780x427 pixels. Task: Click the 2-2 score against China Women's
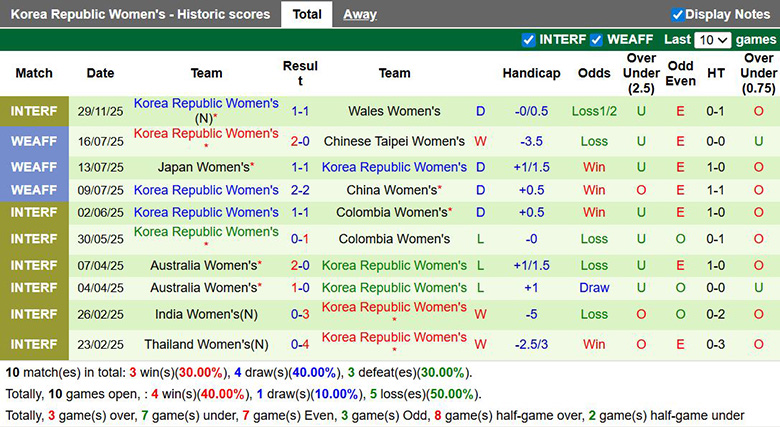click(x=300, y=190)
